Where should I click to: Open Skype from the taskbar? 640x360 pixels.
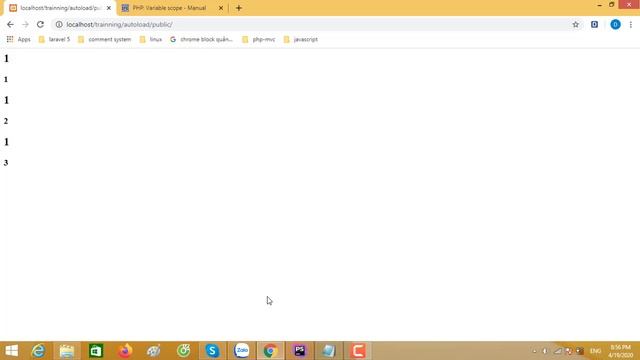click(x=212, y=351)
